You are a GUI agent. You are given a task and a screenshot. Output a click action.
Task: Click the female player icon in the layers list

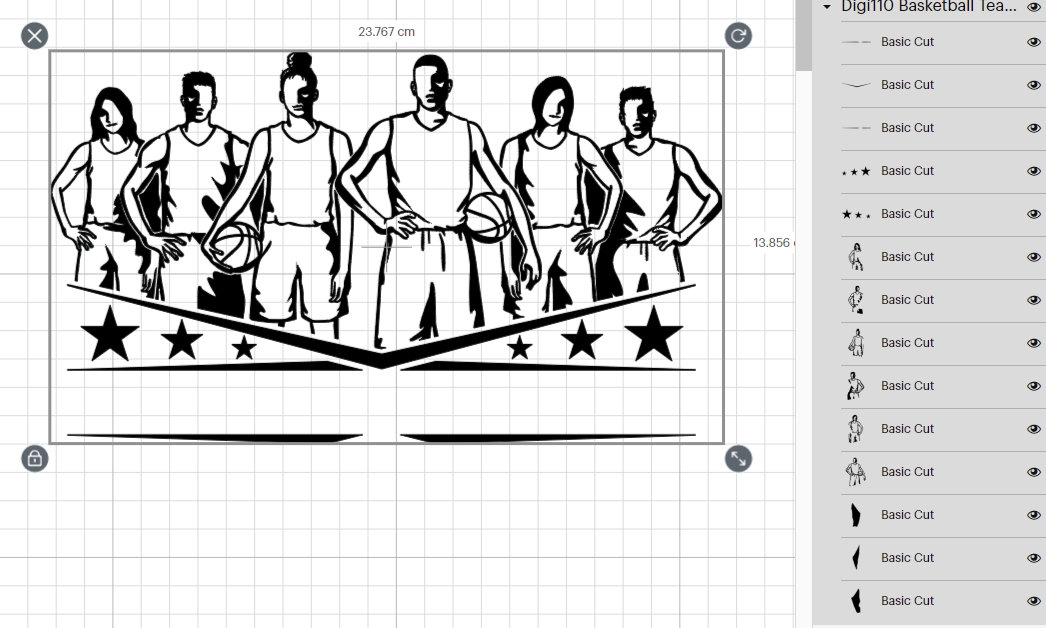coord(856,256)
